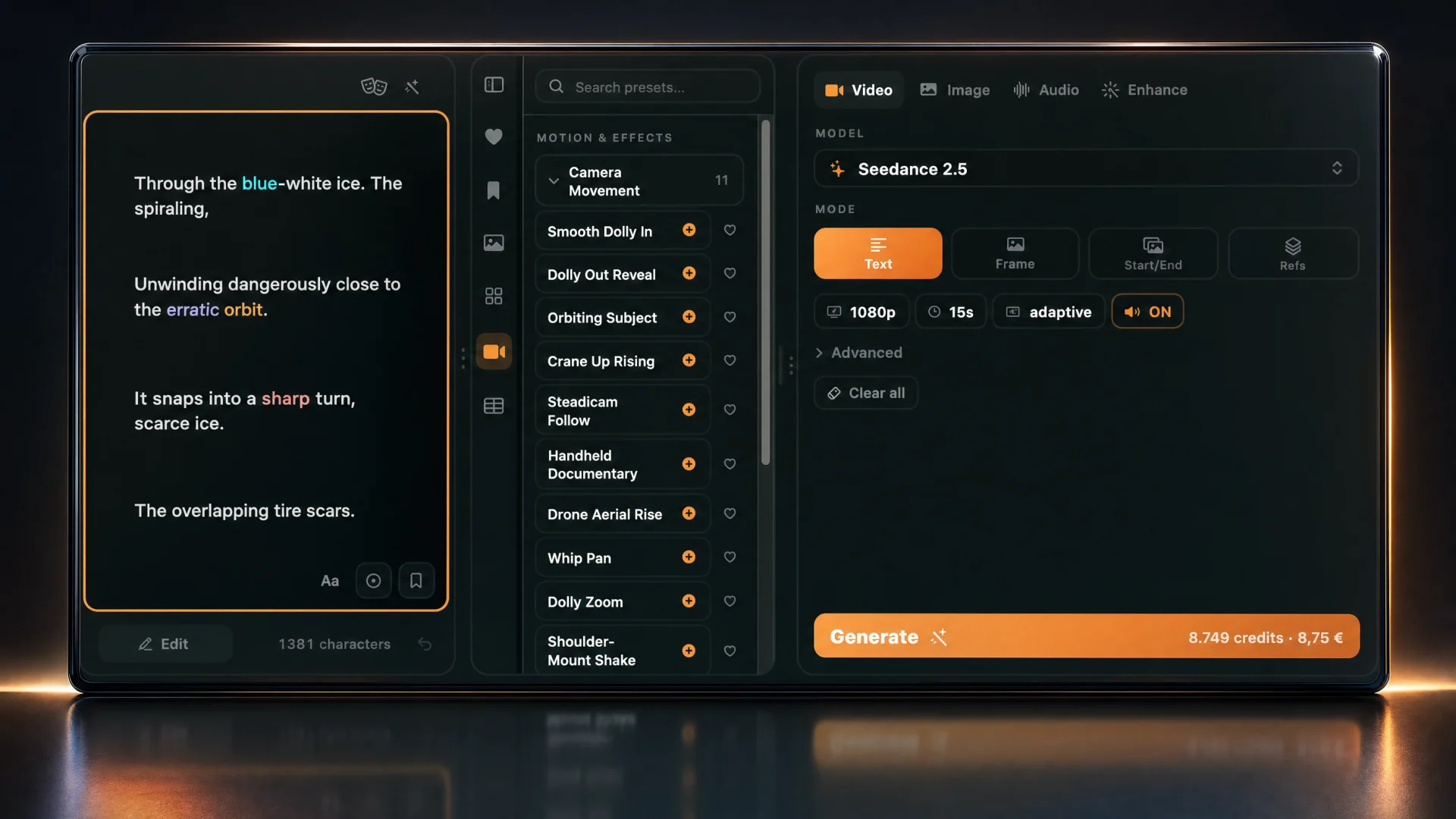Add Whip Pan preset with plus icon
The height and width of the screenshot is (819, 1456).
tap(689, 557)
